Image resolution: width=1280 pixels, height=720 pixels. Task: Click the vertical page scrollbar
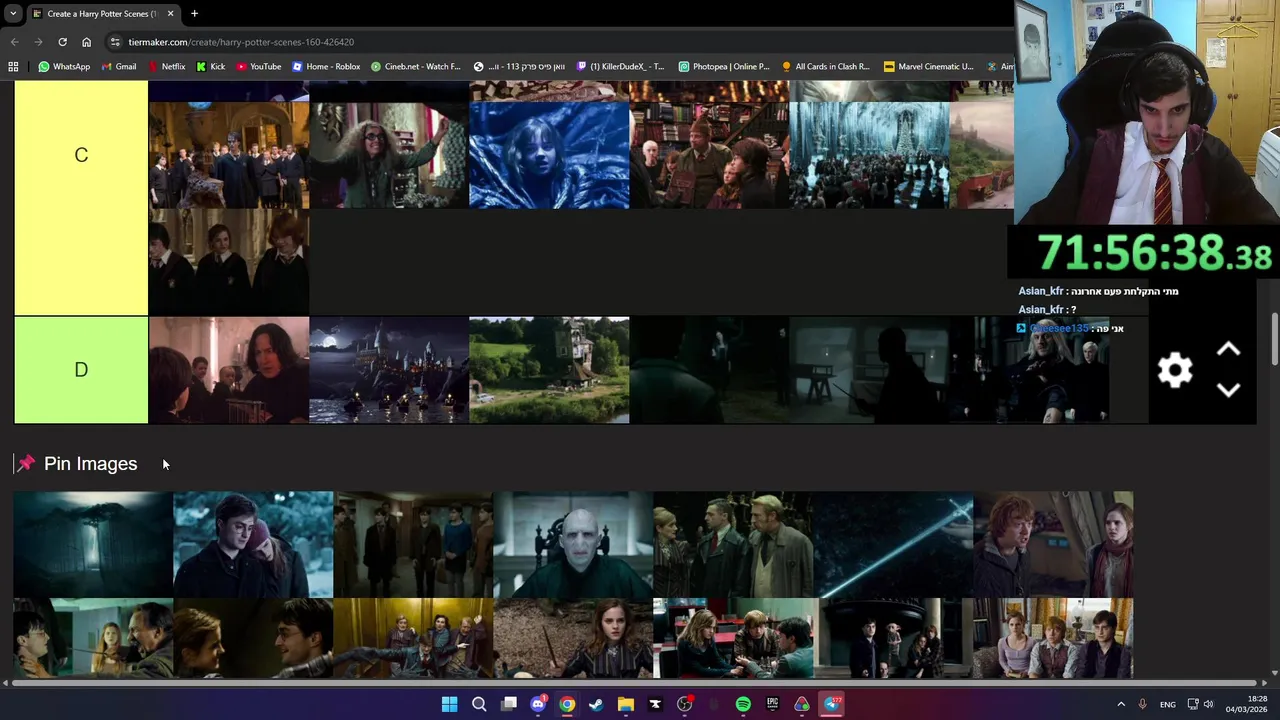[x=1274, y=340]
